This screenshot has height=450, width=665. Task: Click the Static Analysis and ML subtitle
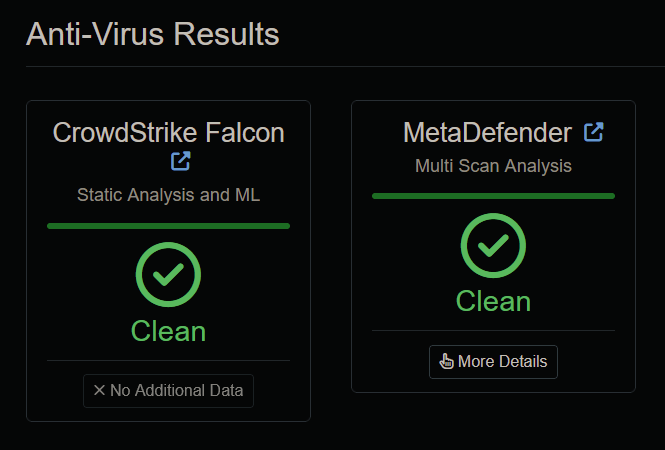click(168, 195)
